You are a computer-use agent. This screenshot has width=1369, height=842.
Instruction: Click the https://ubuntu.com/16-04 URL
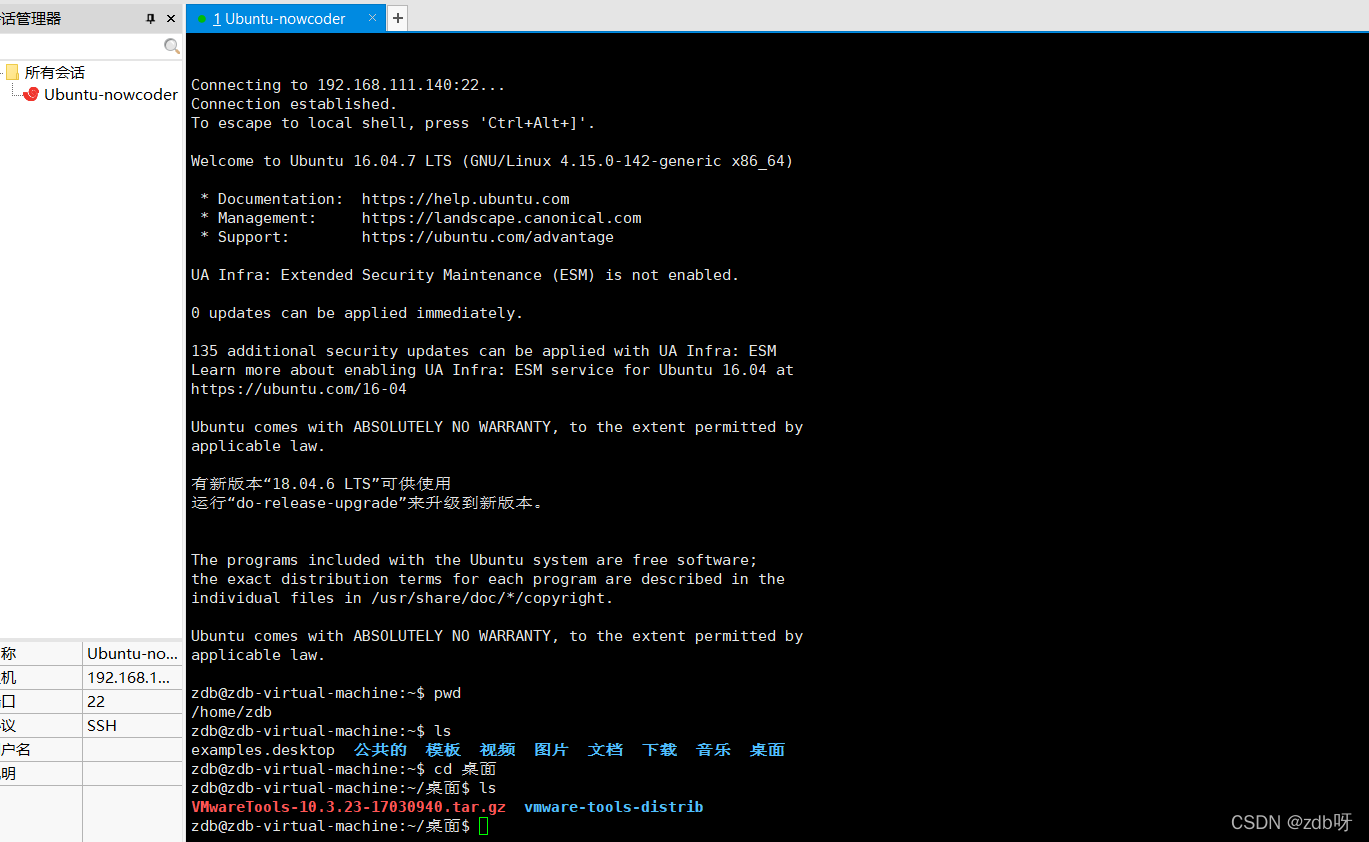(299, 389)
